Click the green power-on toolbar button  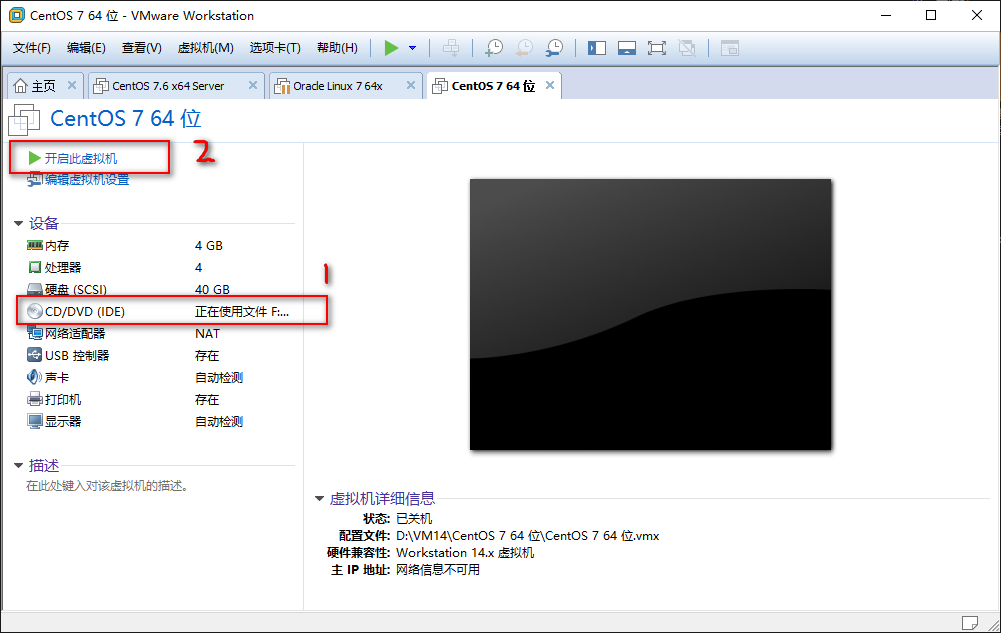tap(391, 48)
